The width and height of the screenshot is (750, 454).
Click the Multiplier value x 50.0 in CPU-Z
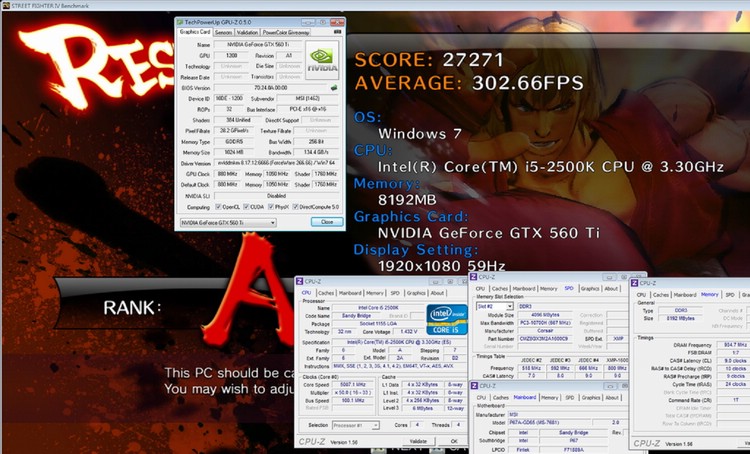354,392
